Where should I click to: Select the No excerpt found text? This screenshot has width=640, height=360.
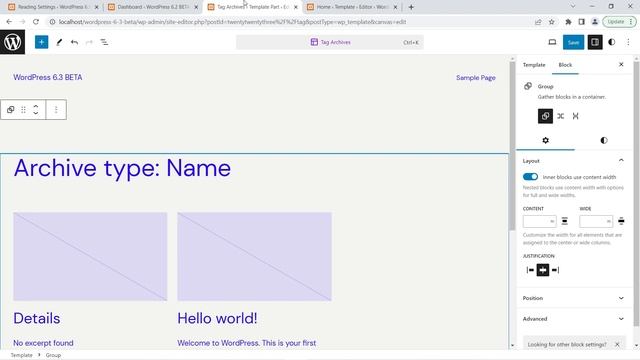[43, 343]
